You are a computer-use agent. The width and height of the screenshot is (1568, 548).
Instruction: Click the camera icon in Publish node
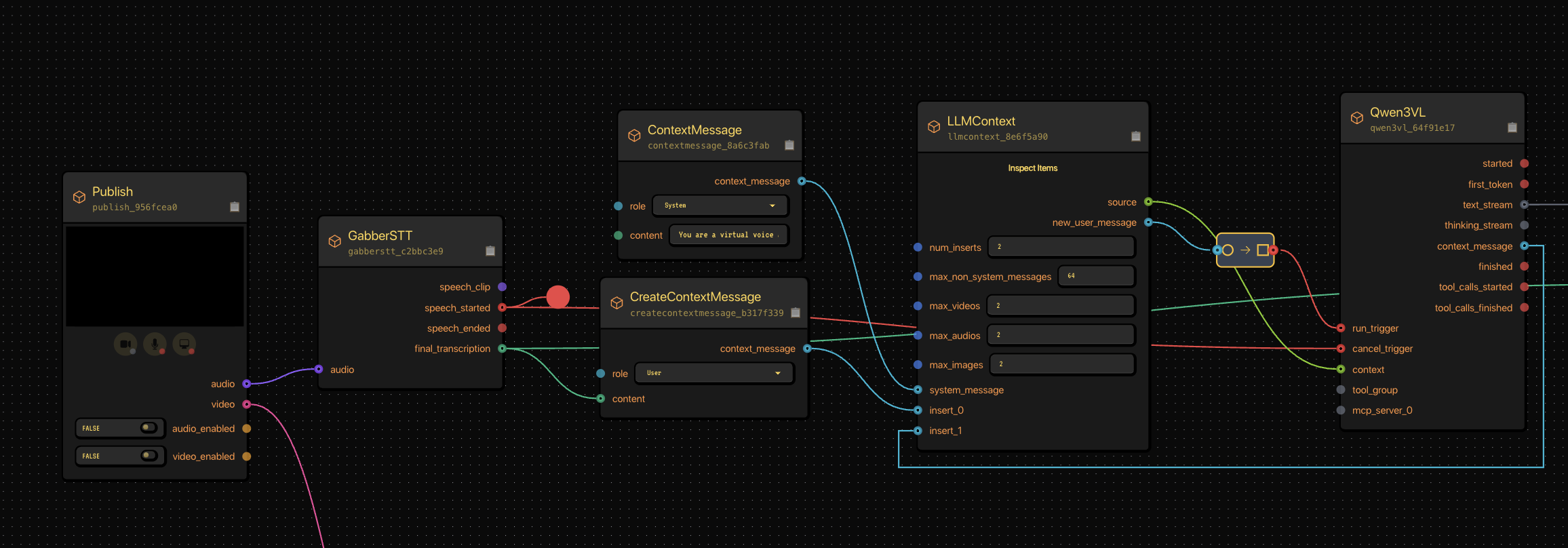pyautogui.click(x=125, y=344)
